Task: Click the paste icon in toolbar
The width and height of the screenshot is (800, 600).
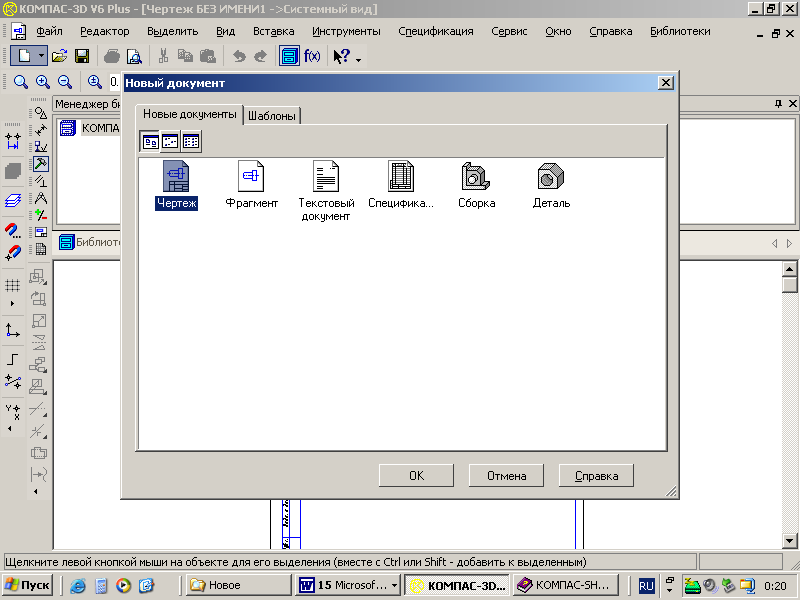Action: pos(208,56)
